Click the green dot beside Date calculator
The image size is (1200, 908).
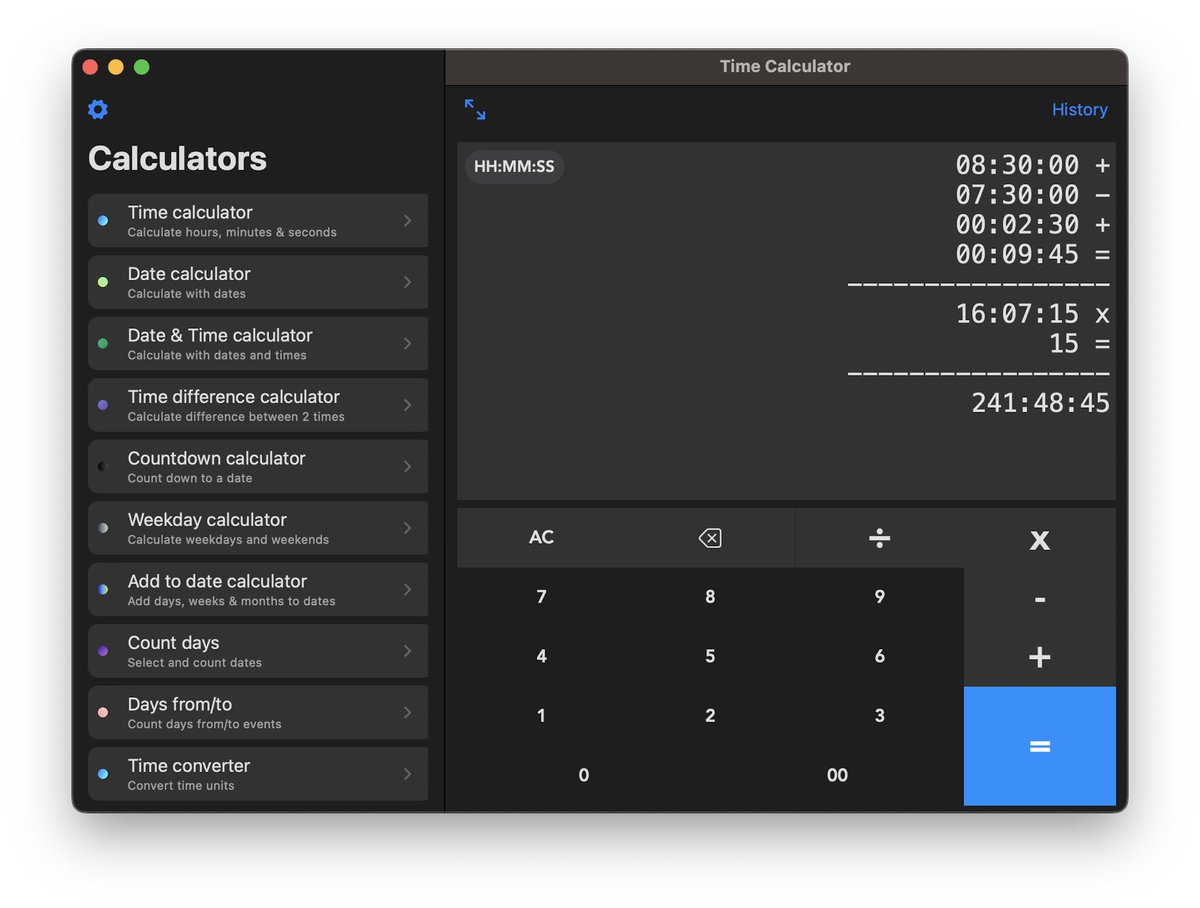click(103, 282)
